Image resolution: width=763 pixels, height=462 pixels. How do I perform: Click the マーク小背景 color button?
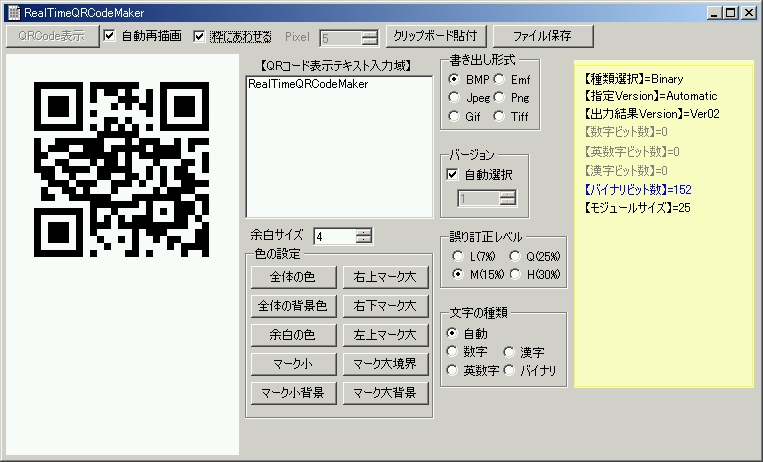coord(293,393)
